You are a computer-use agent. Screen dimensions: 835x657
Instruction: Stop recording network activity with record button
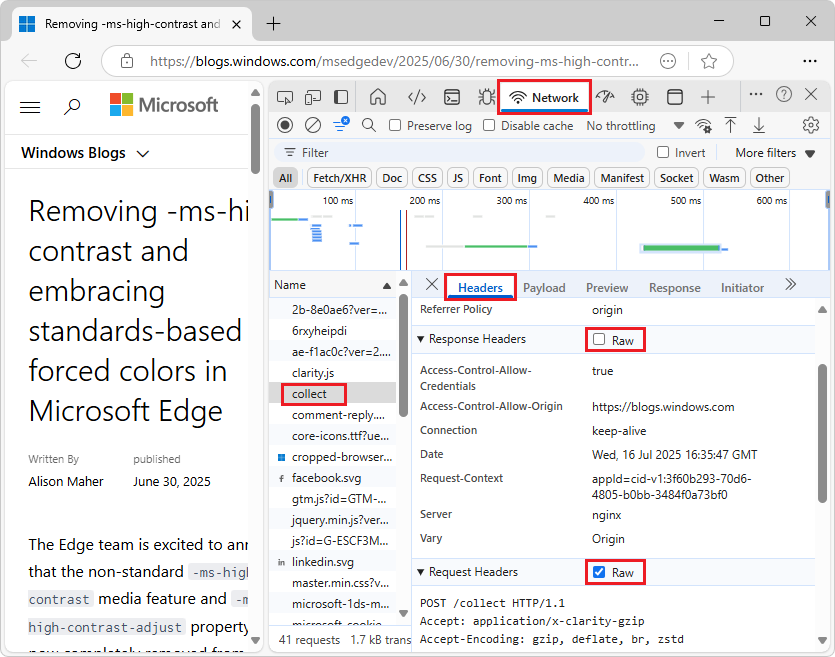tap(283, 126)
